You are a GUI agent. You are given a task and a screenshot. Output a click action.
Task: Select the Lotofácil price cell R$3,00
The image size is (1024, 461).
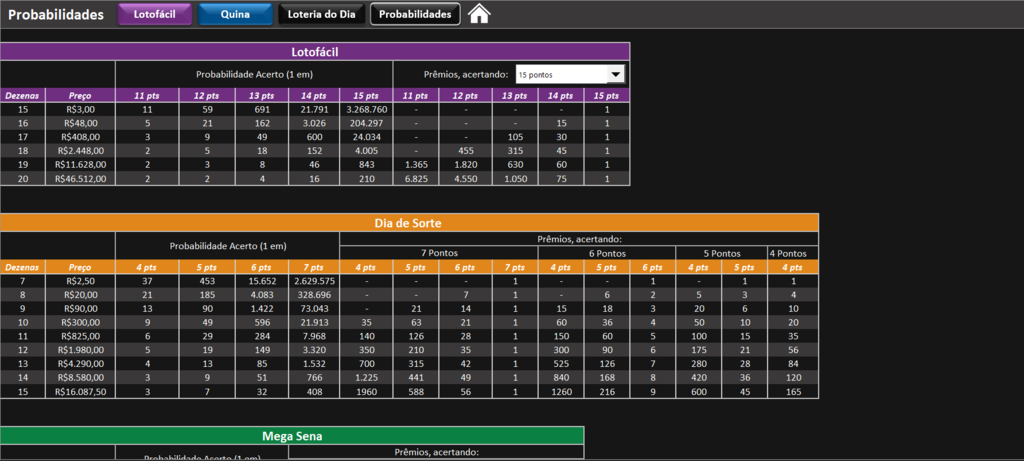pos(81,110)
